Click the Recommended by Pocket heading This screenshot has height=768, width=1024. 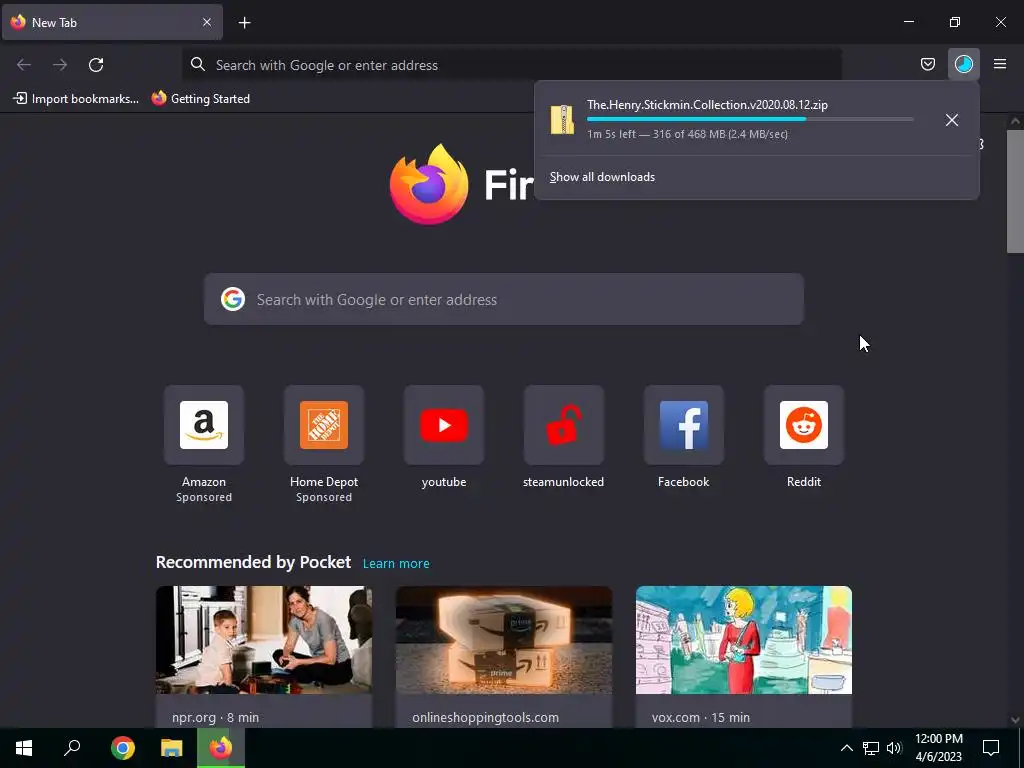coord(253,562)
